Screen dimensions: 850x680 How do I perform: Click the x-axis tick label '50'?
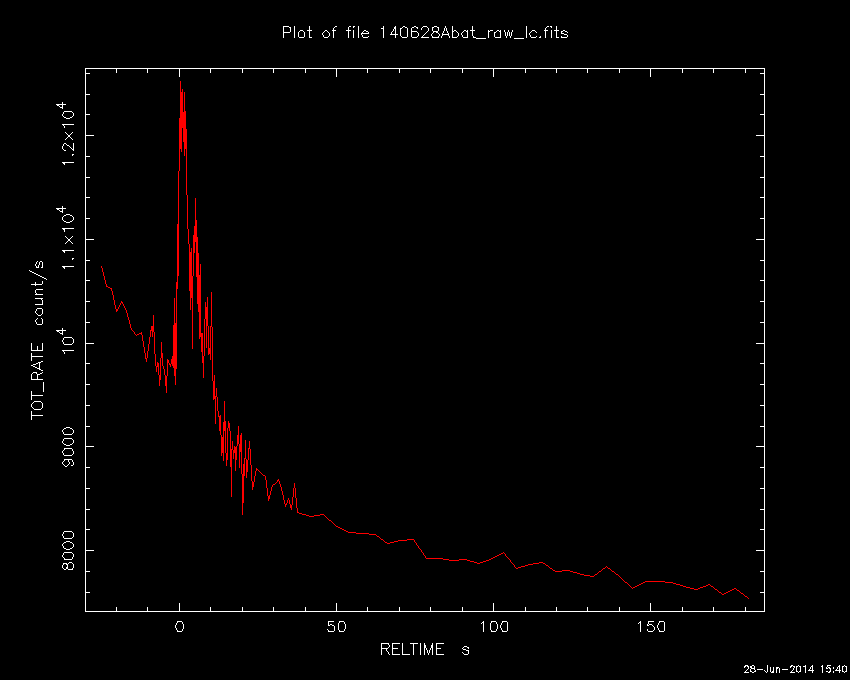tap(336, 627)
